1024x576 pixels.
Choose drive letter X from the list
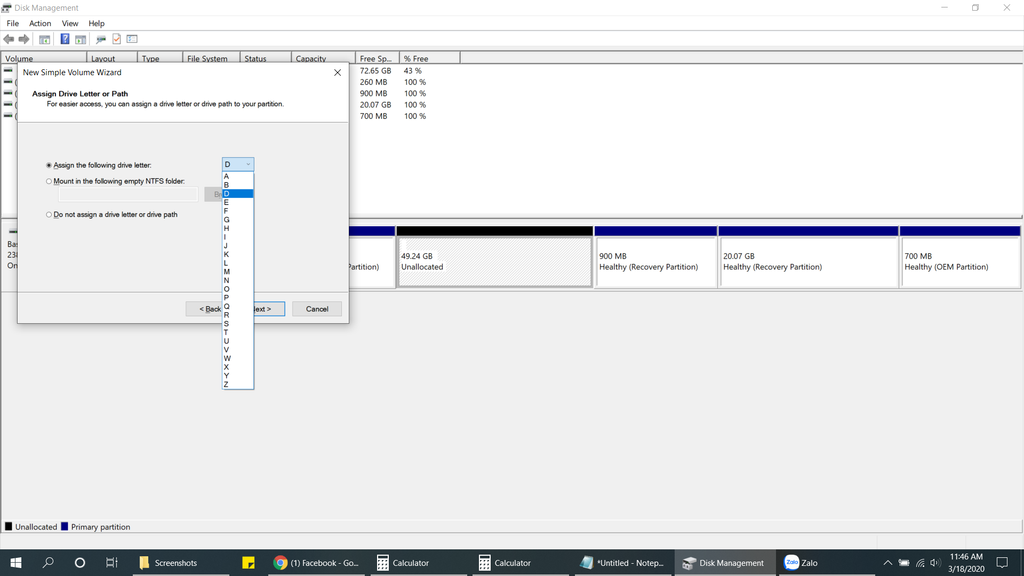click(x=238, y=367)
